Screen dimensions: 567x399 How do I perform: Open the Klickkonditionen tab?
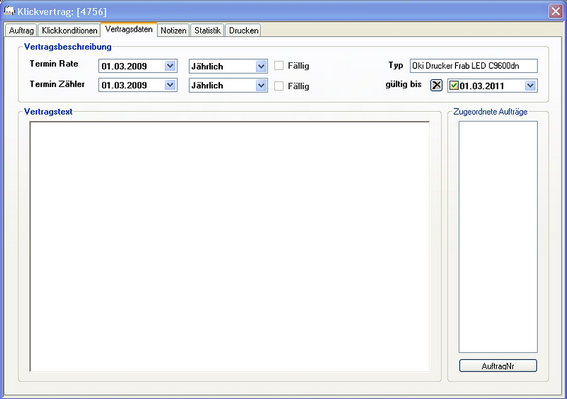click(x=69, y=30)
